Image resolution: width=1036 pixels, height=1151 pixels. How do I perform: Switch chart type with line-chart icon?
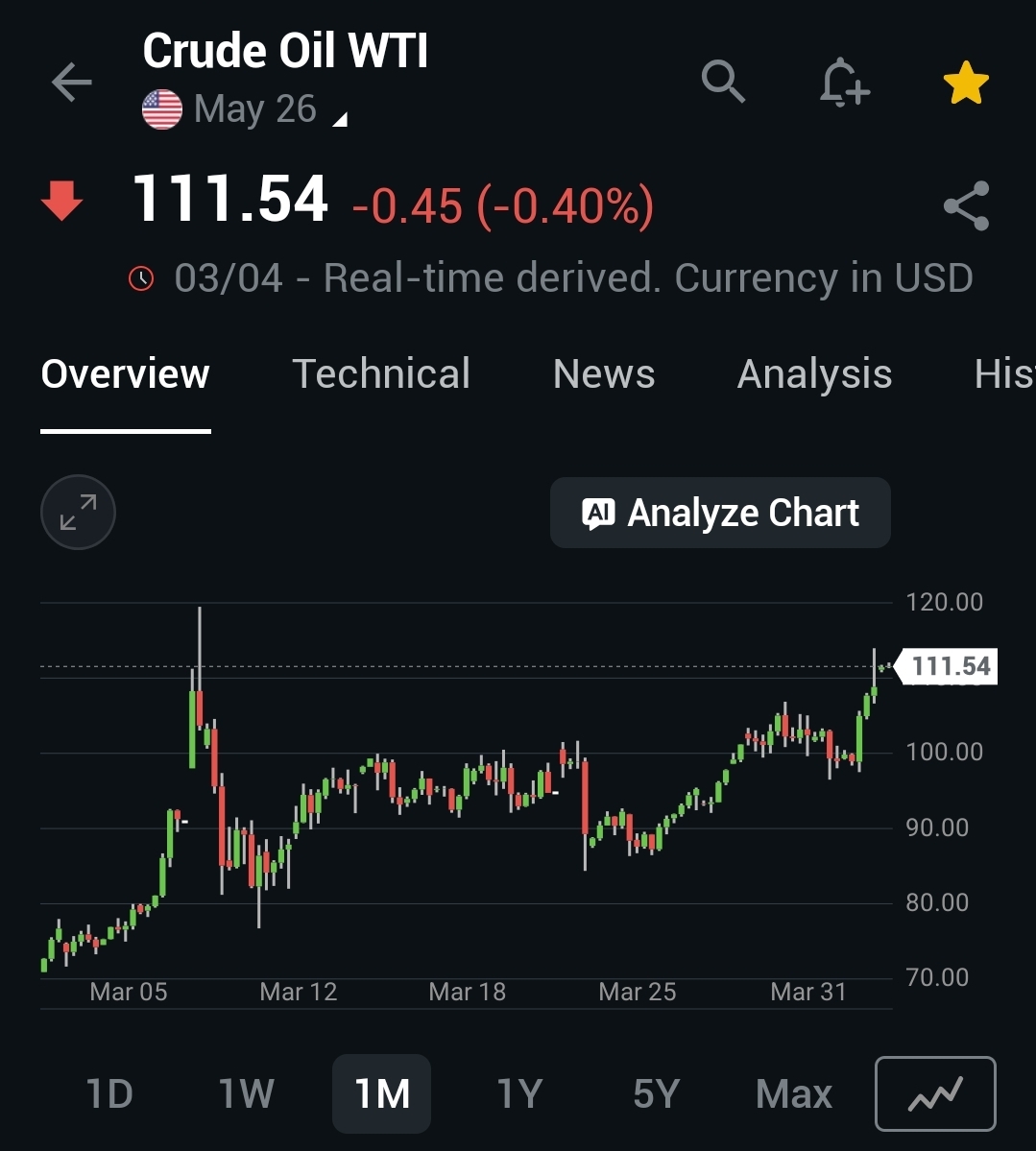934,1093
